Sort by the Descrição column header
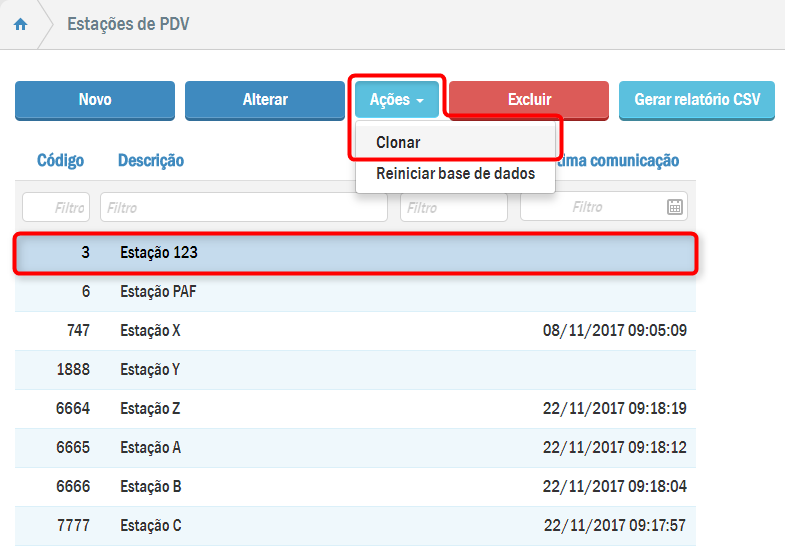The height and width of the screenshot is (546, 785). click(151, 161)
